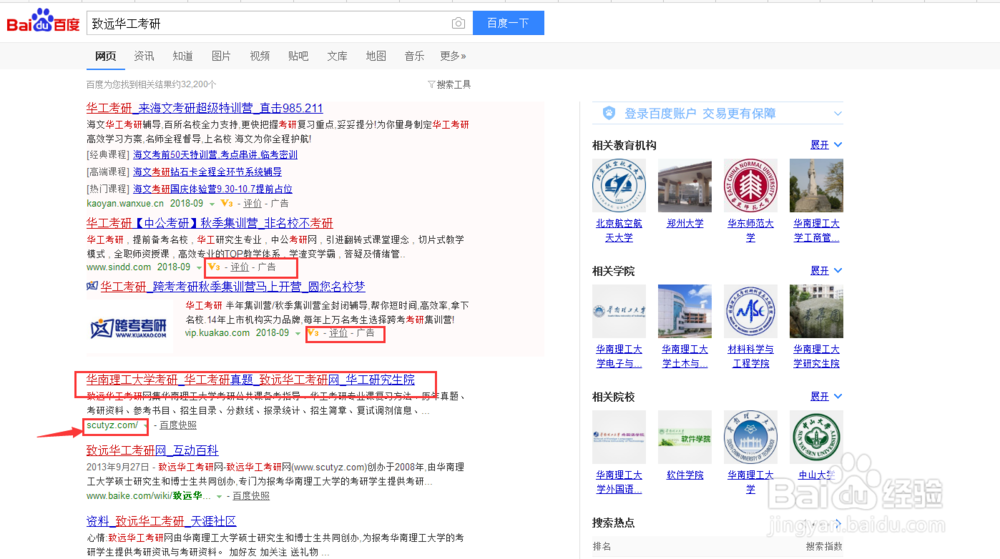
Task: Switch to the 文库 tab
Action: coord(337,56)
